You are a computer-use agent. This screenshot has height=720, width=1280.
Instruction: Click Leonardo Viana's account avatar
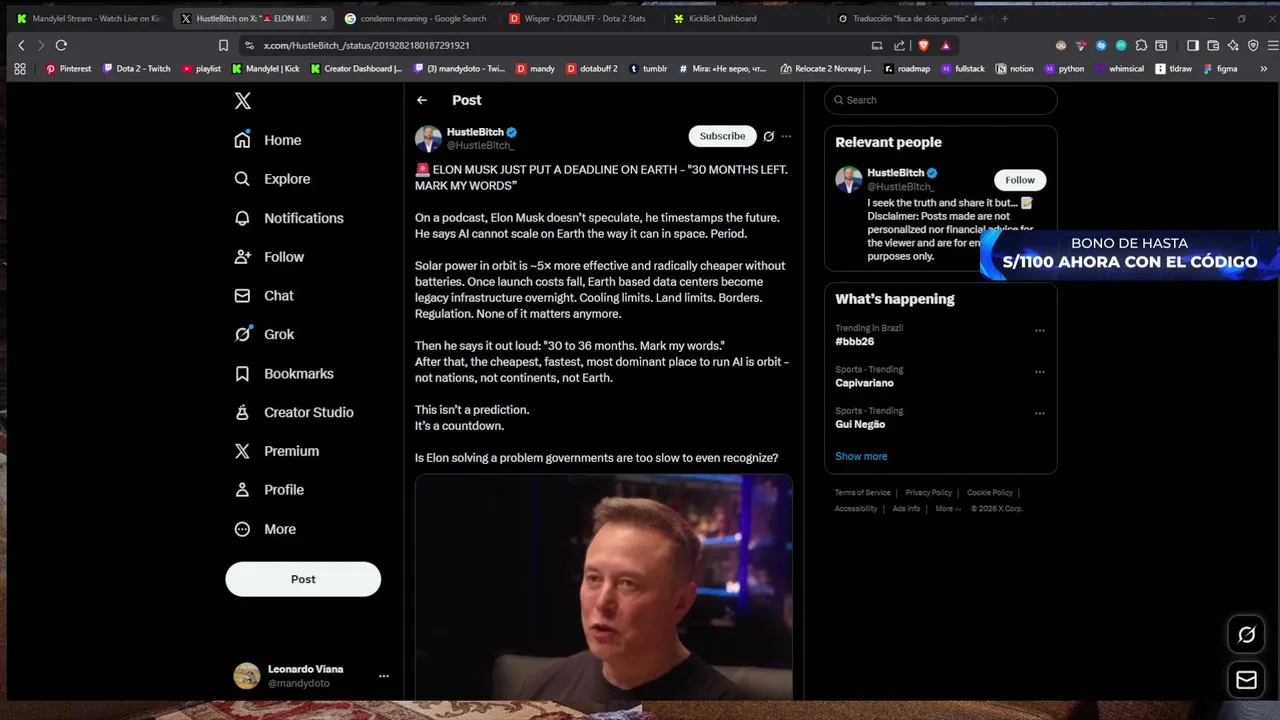tap(247, 676)
